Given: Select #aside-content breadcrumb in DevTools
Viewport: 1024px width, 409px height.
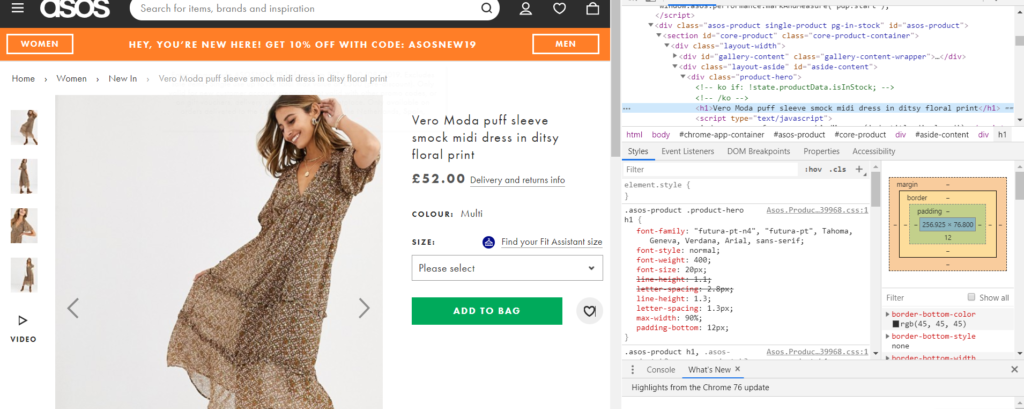Looking at the screenshot, I should pos(942,135).
